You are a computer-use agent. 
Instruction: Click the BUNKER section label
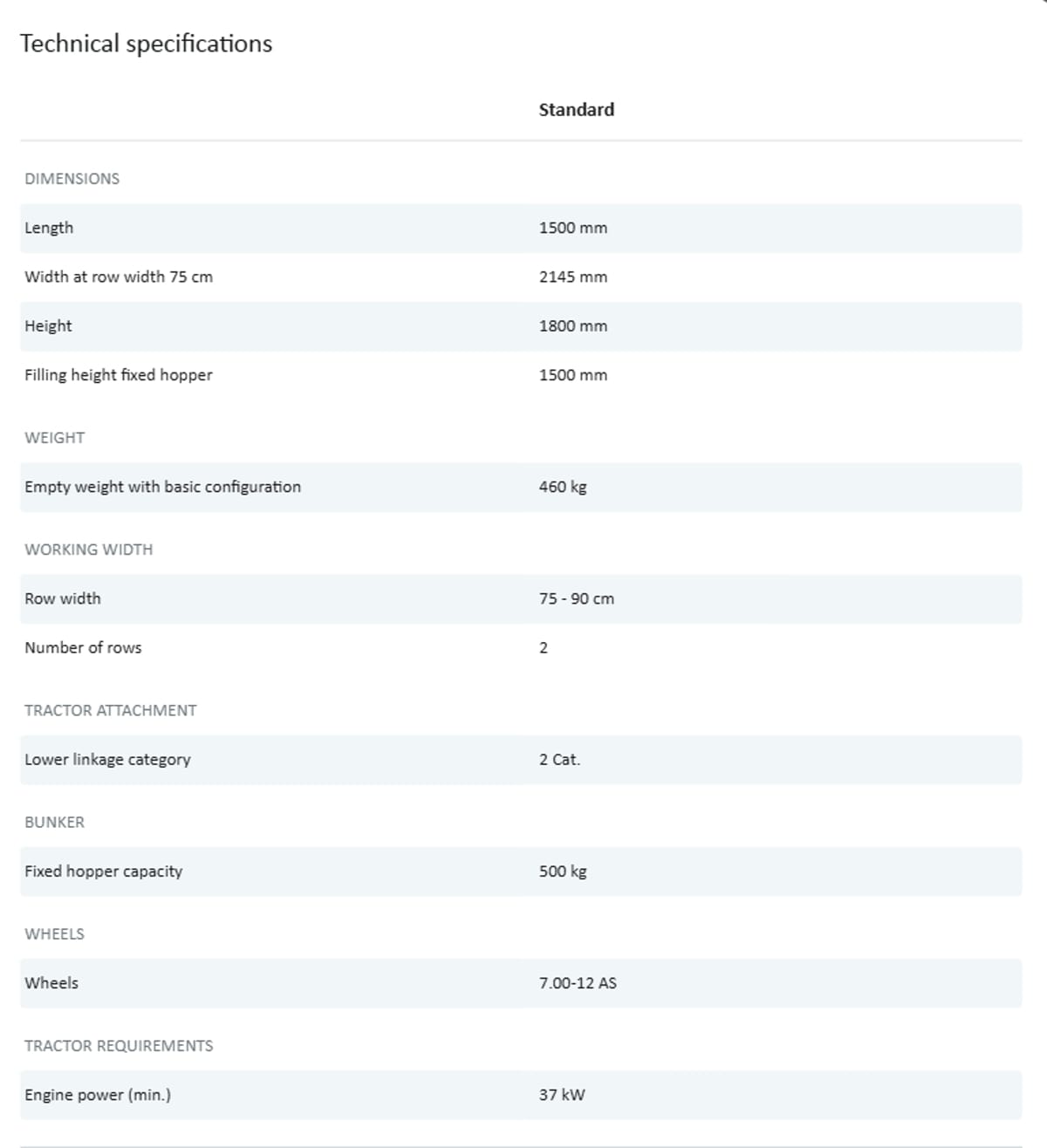point(54,822)
